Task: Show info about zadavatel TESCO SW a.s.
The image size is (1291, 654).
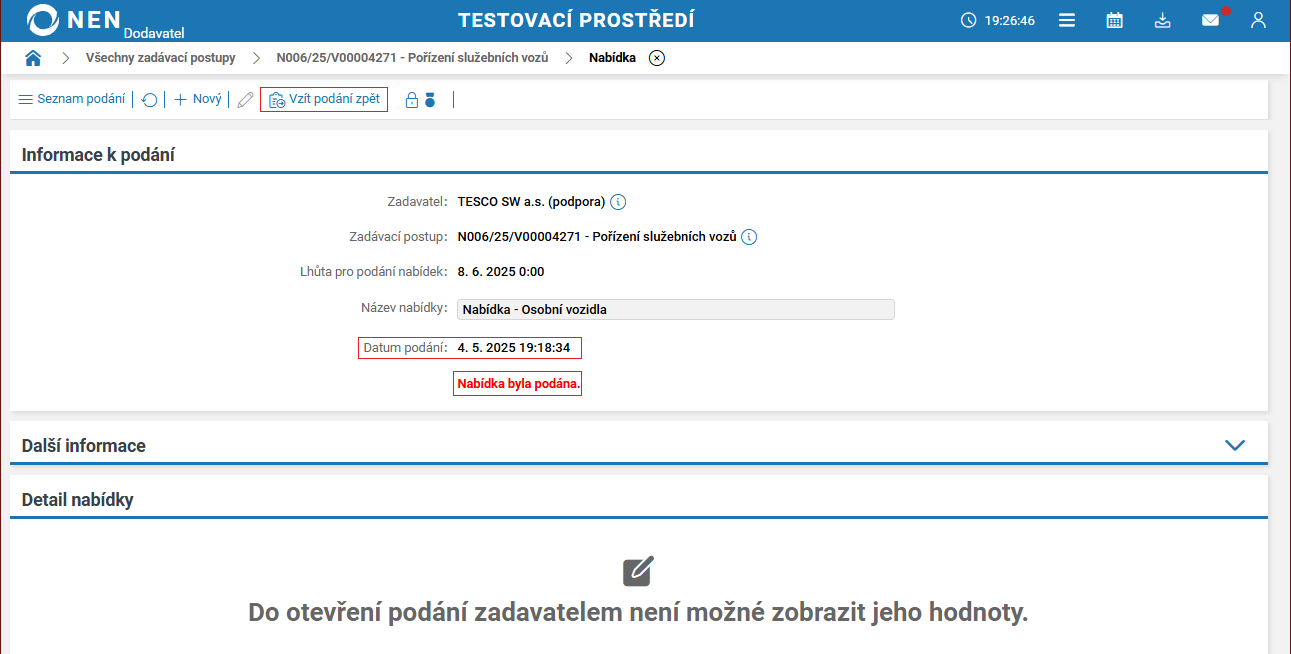Action: click(618, 201)
